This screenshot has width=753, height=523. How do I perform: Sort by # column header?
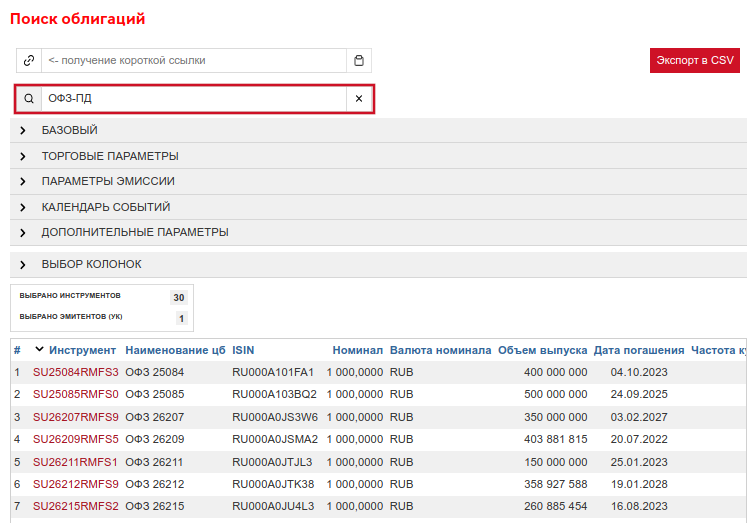tap(17, 351)
